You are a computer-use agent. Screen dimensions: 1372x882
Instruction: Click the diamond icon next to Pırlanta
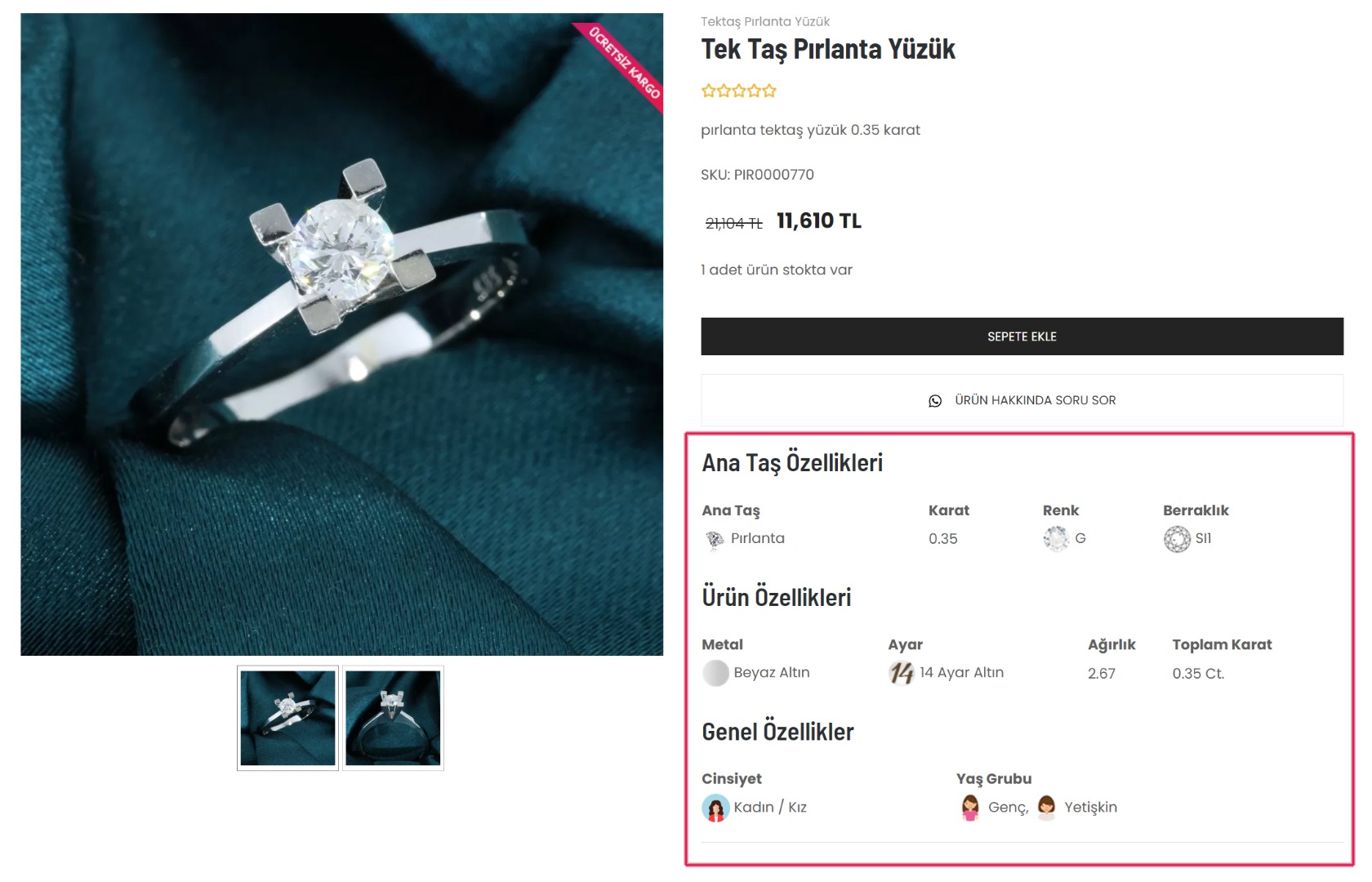pyautogui.click(x=715, y=539)
